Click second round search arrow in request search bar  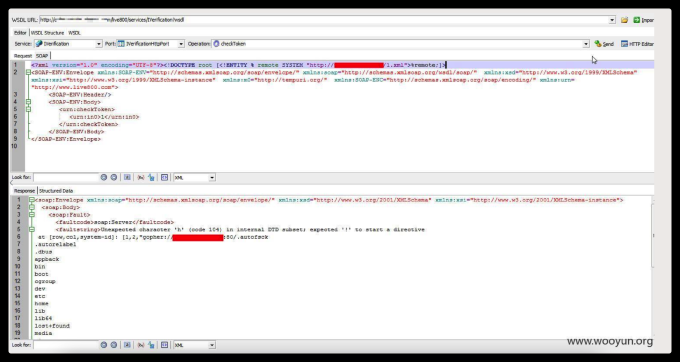tap(114, 177)
